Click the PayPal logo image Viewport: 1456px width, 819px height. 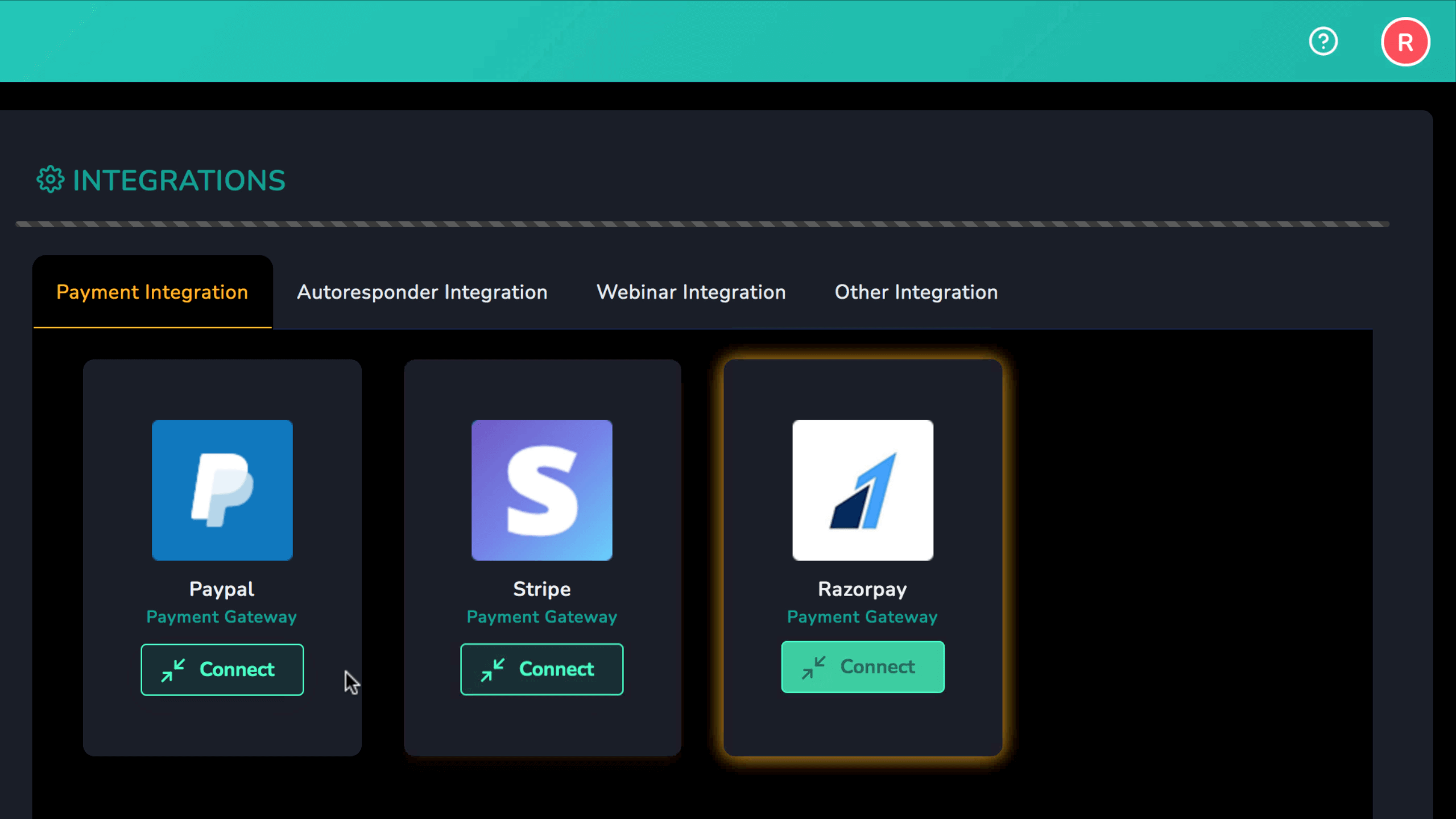(222, 490)
